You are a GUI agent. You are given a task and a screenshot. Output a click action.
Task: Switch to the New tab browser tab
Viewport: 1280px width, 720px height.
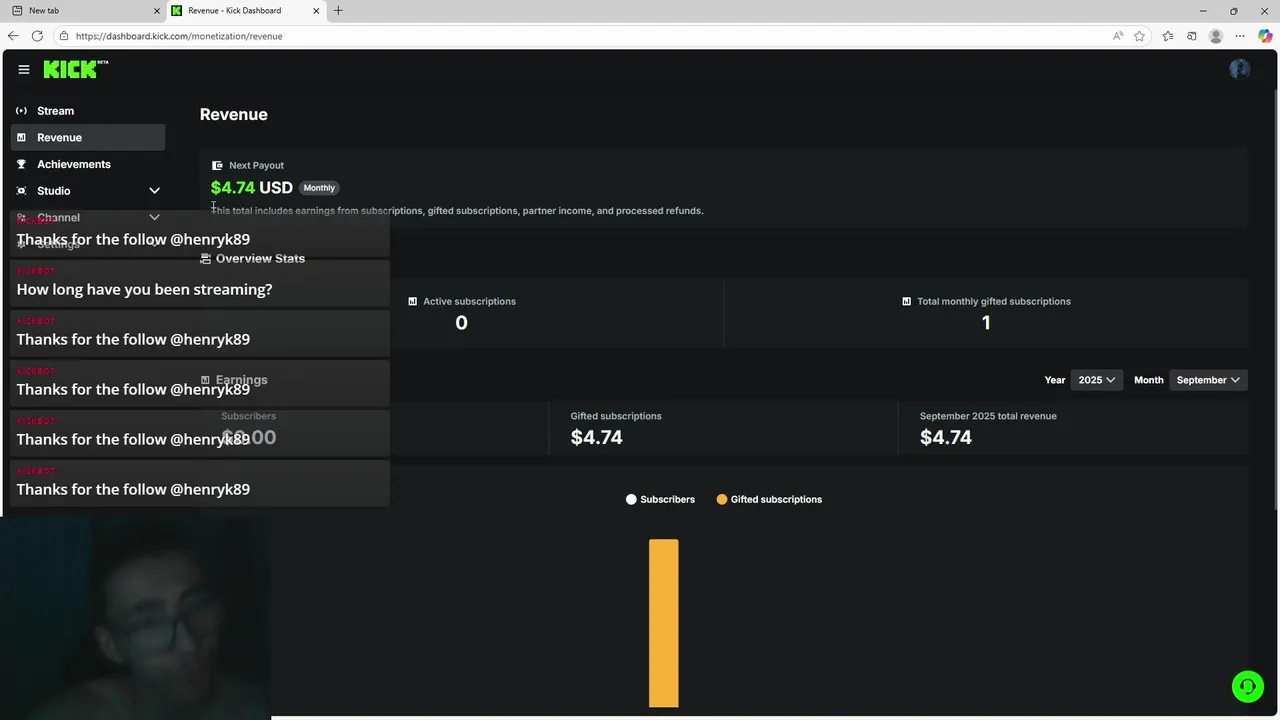pyautogui.click(x=85, y=11)
